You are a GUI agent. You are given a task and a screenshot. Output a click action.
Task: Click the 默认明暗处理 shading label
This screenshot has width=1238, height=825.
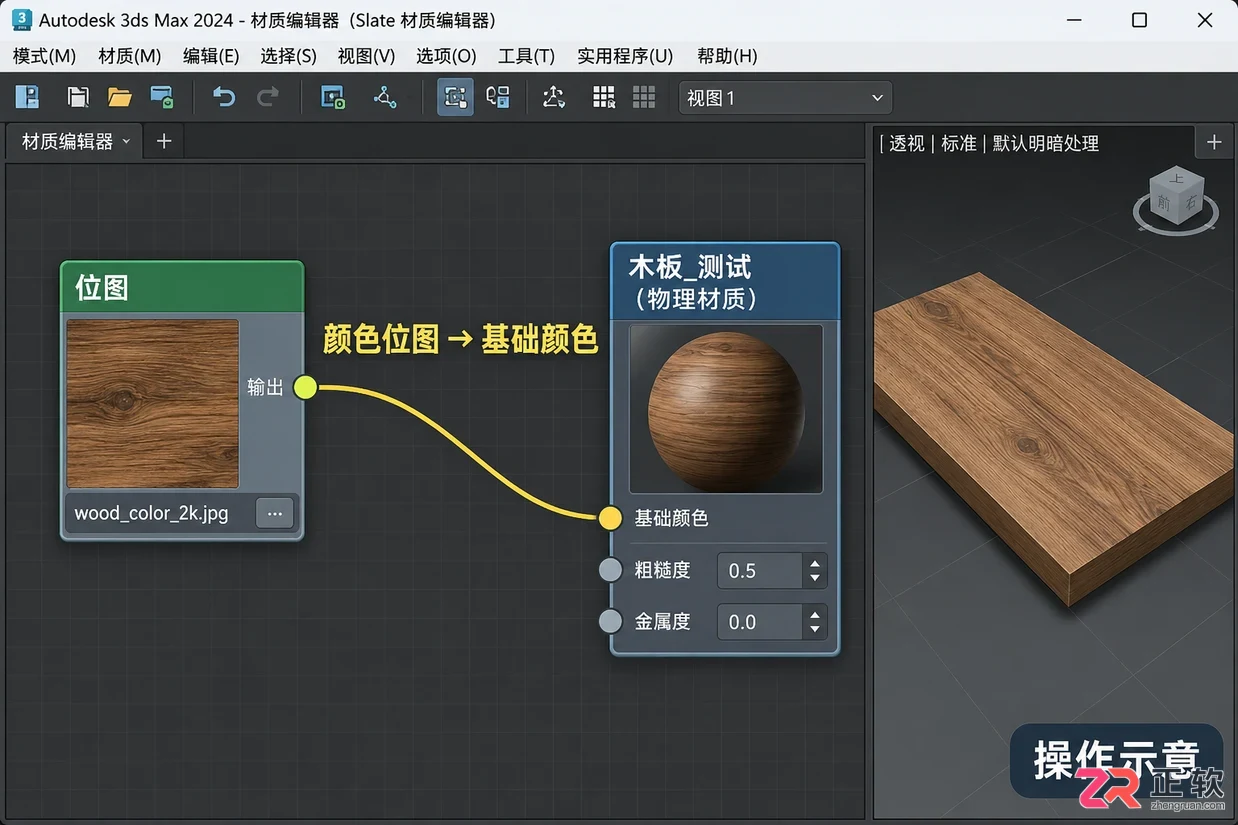click(x=1046, y=143)
